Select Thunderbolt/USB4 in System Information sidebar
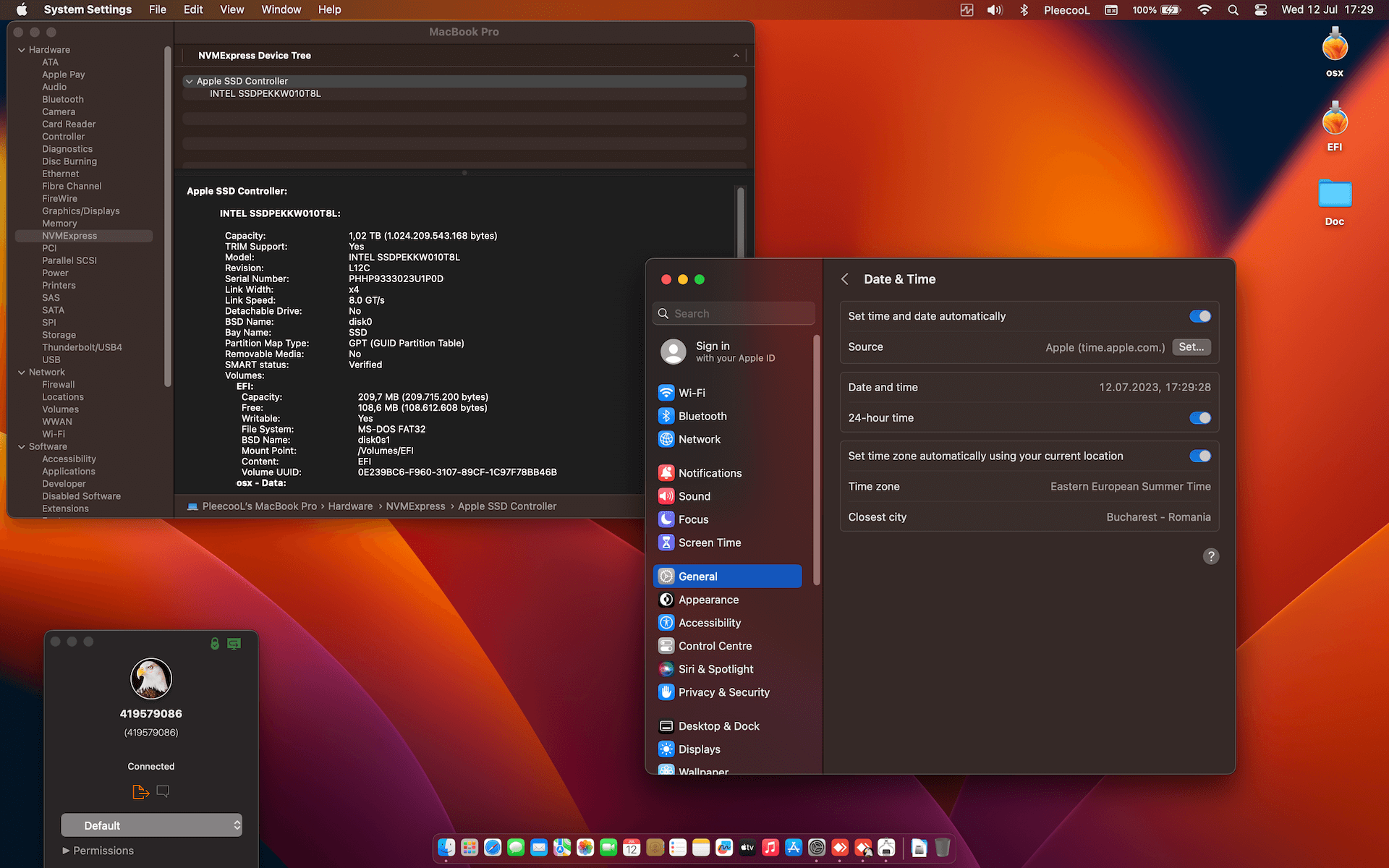 tap(82, 347)
